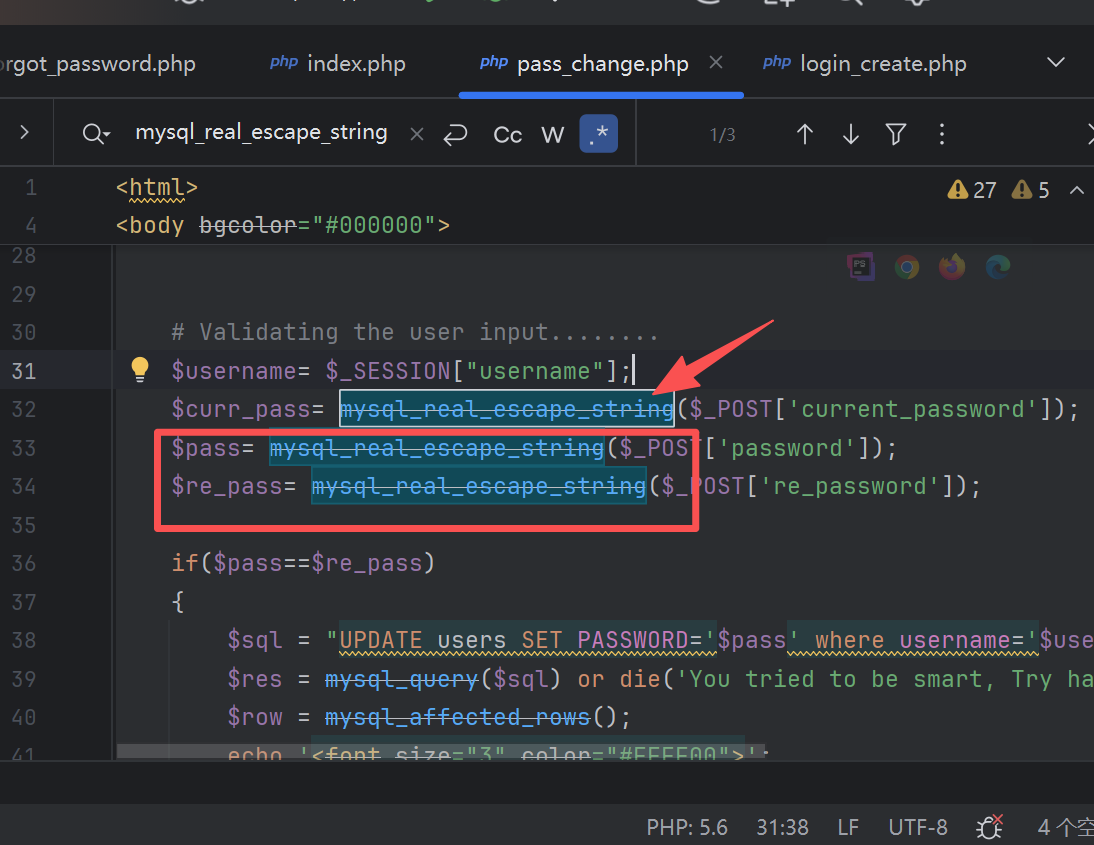Click the 1/3 search results counter

[722, 135]
